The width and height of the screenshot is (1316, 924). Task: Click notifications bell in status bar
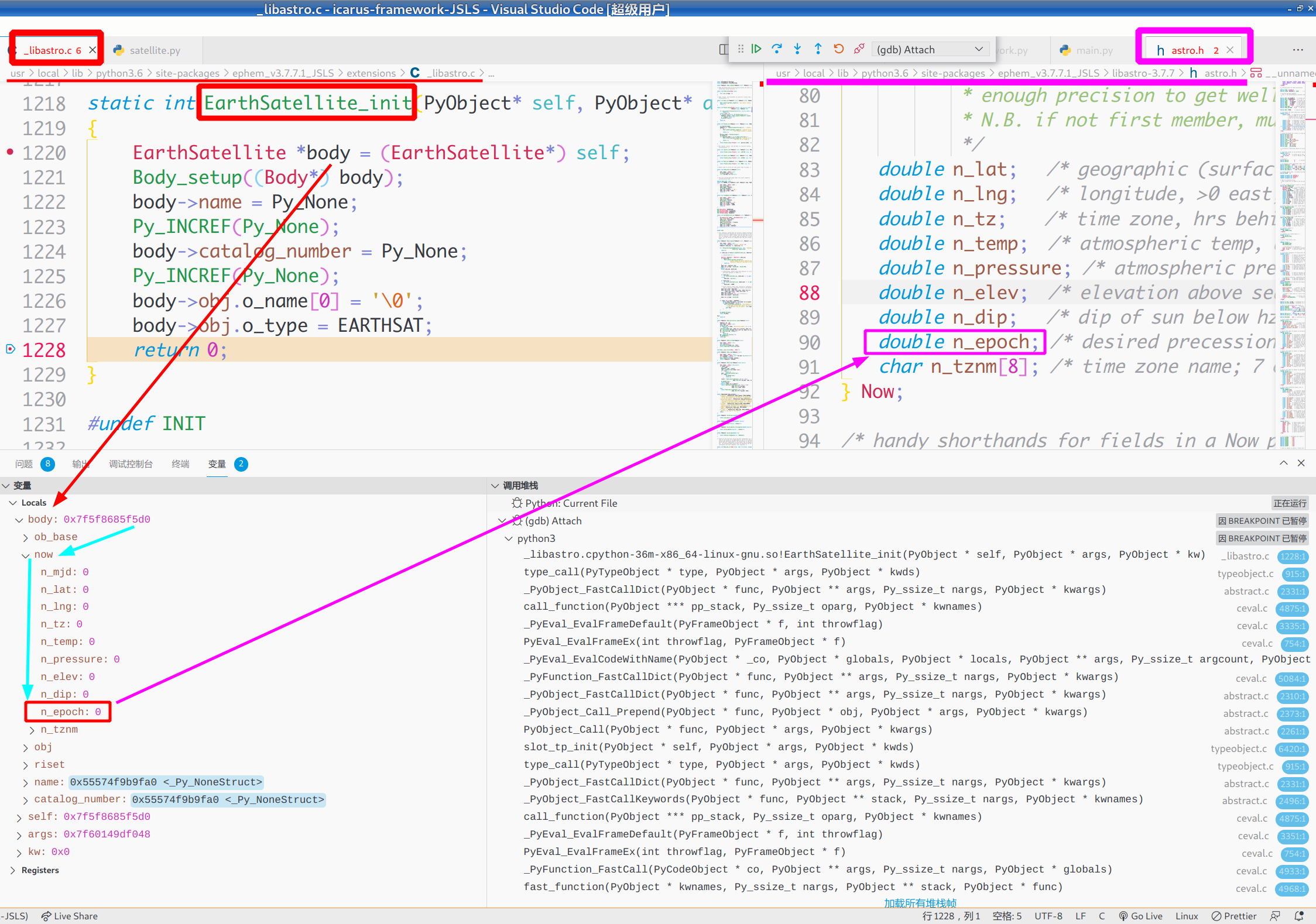point(1299,916)
